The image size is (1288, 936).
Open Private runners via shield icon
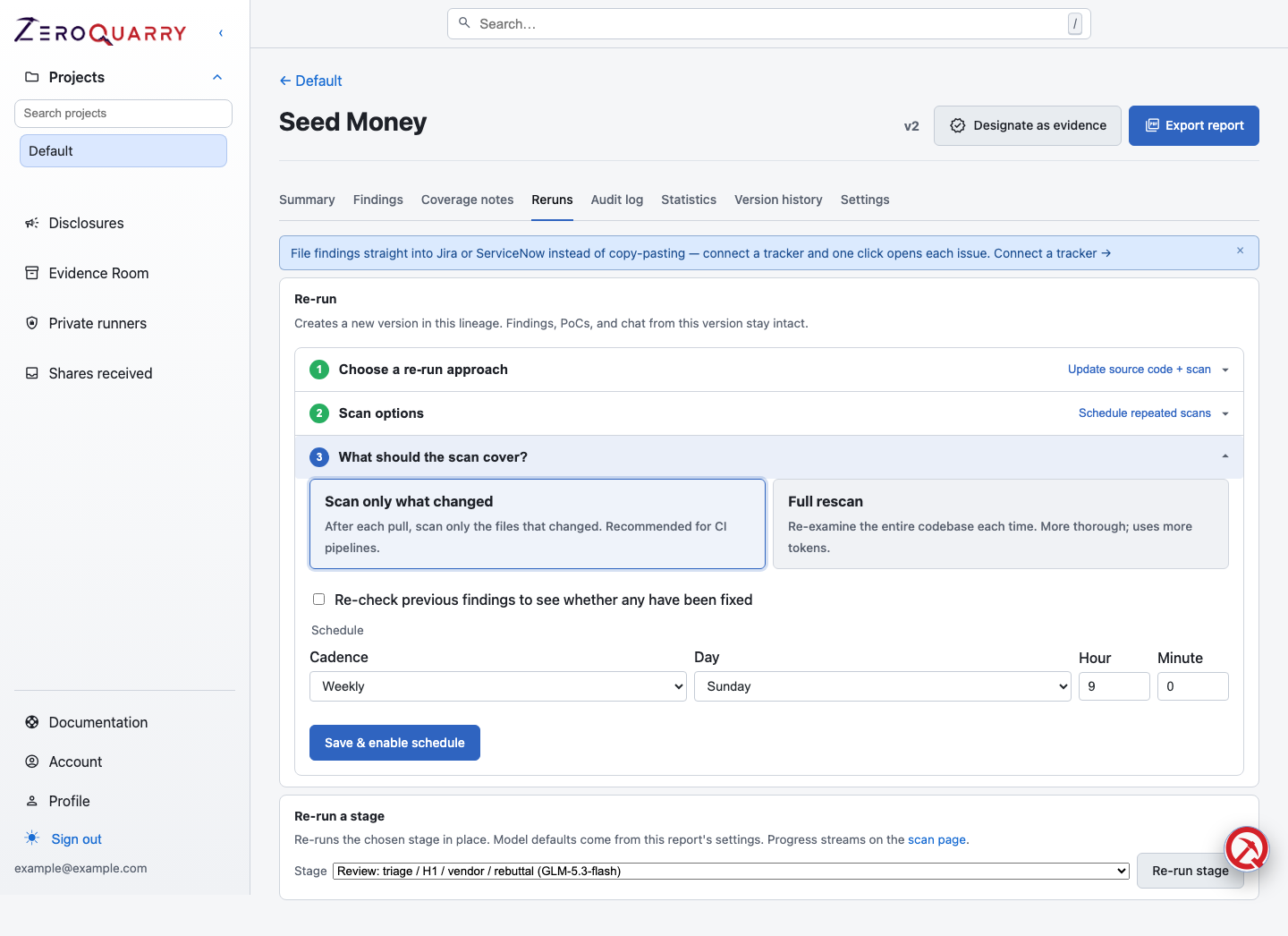32,323
